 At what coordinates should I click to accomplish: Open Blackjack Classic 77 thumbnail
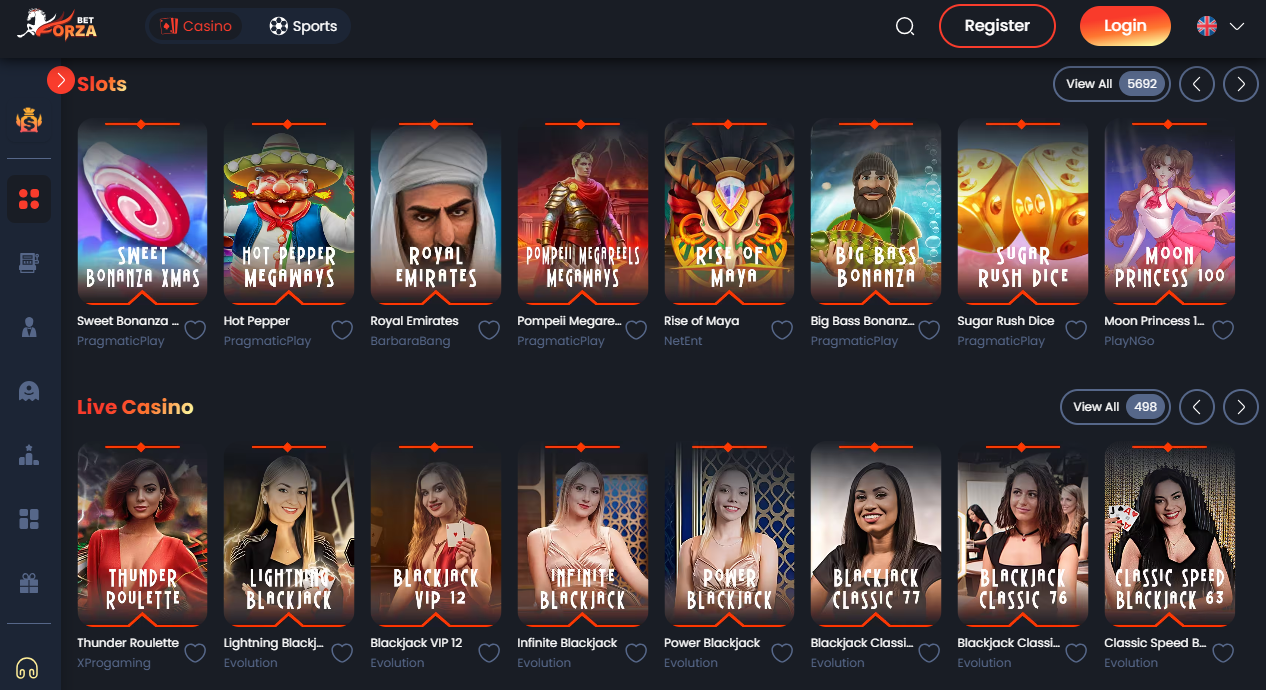[x=876, y=535]
